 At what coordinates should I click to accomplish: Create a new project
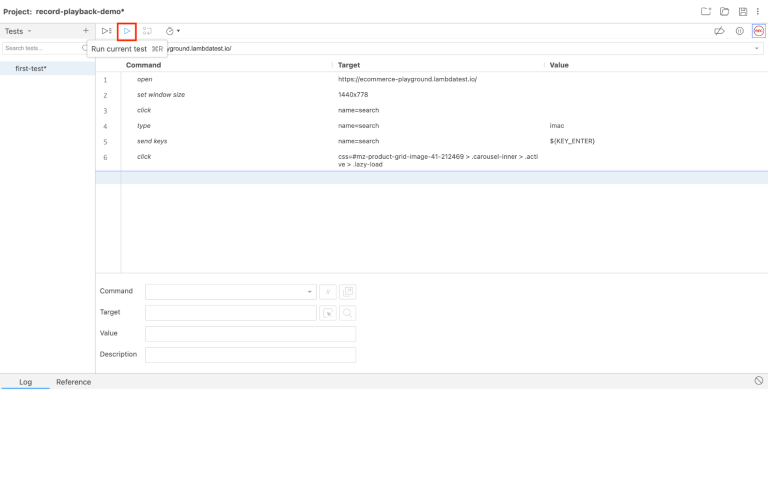[706, 11]
